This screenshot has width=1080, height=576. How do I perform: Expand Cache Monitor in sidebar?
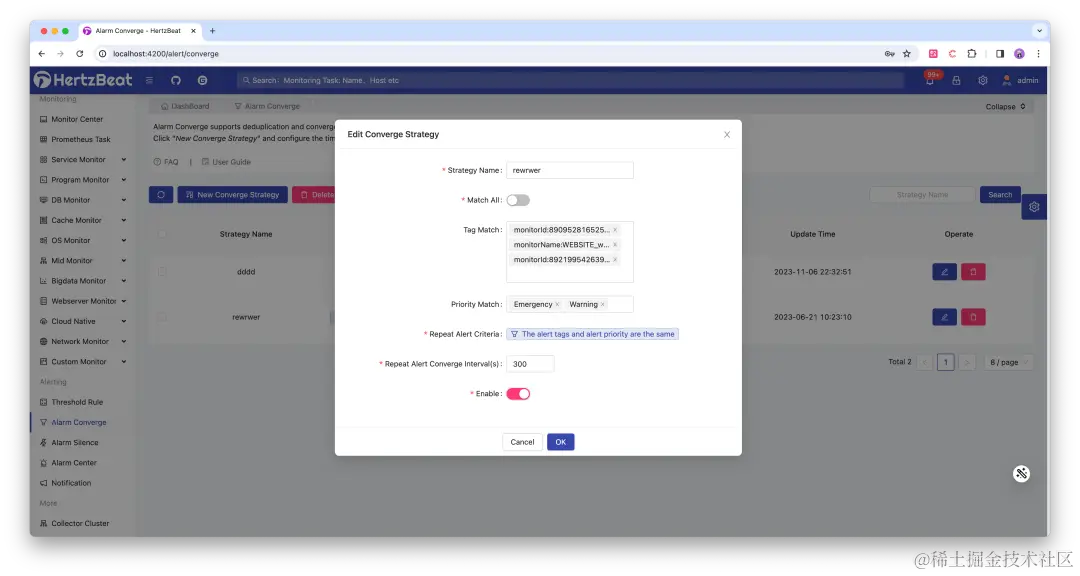click(83, 220)
